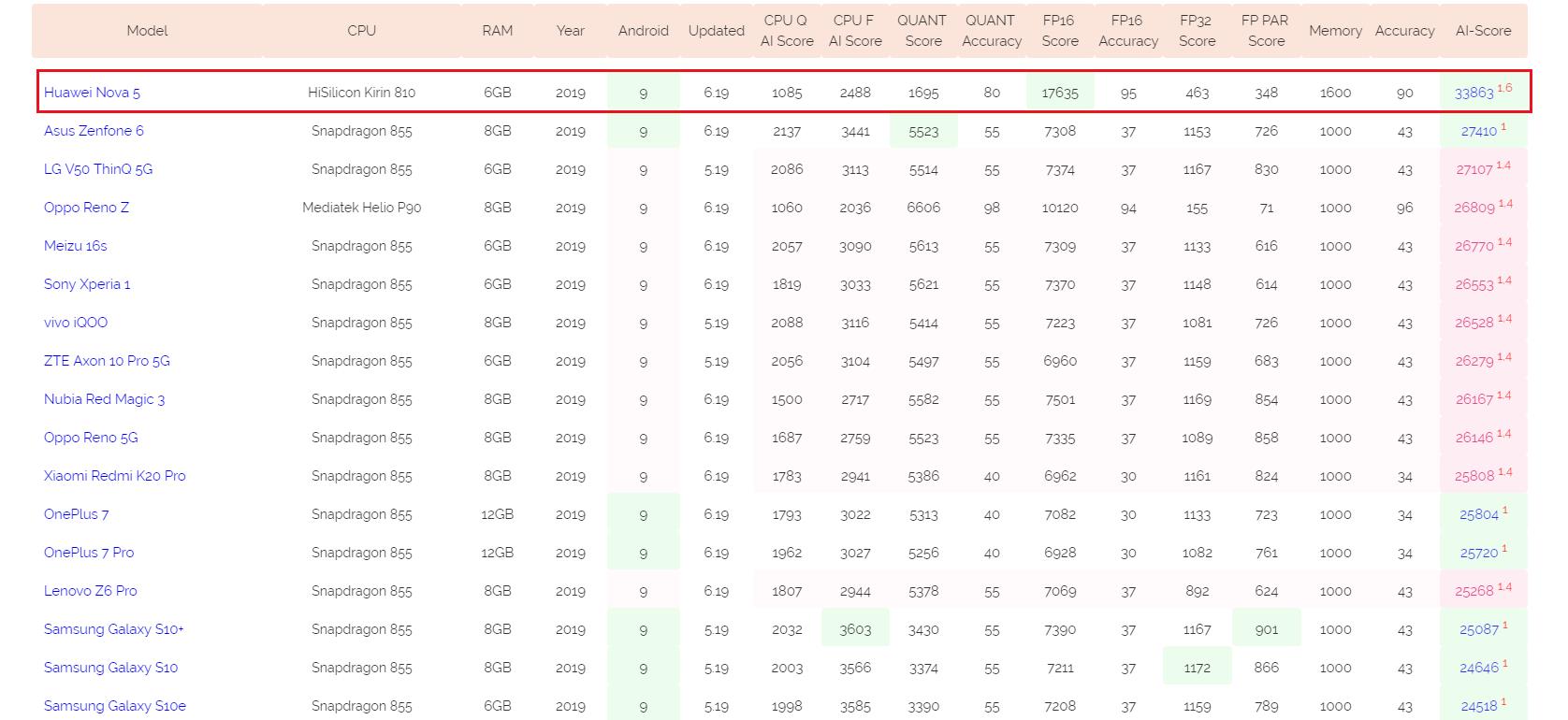Open the 26528 AI-Score link
This screenshot has width=1568, height=720.
1474,323
